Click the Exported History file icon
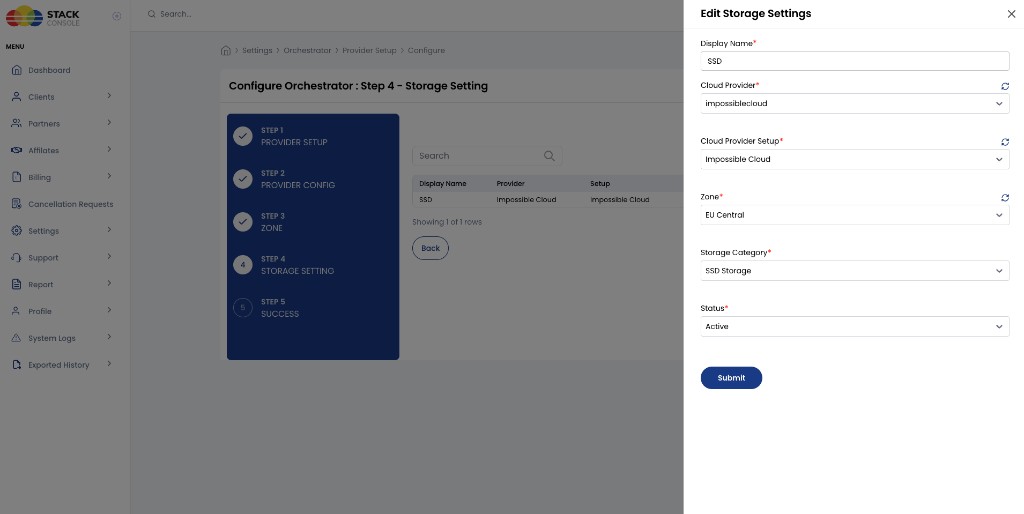This screenshot has height=514, width=1024. 17,364
